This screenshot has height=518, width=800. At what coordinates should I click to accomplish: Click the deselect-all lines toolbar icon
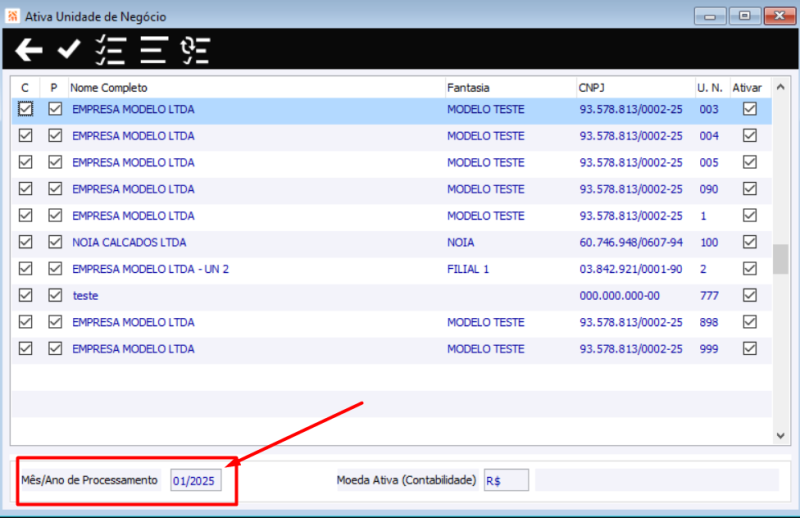154,50
